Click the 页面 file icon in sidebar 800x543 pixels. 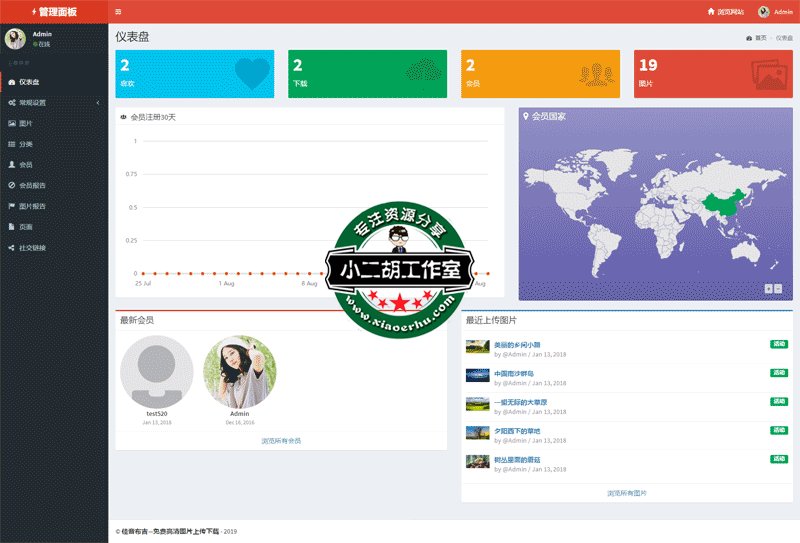point(12,227)
